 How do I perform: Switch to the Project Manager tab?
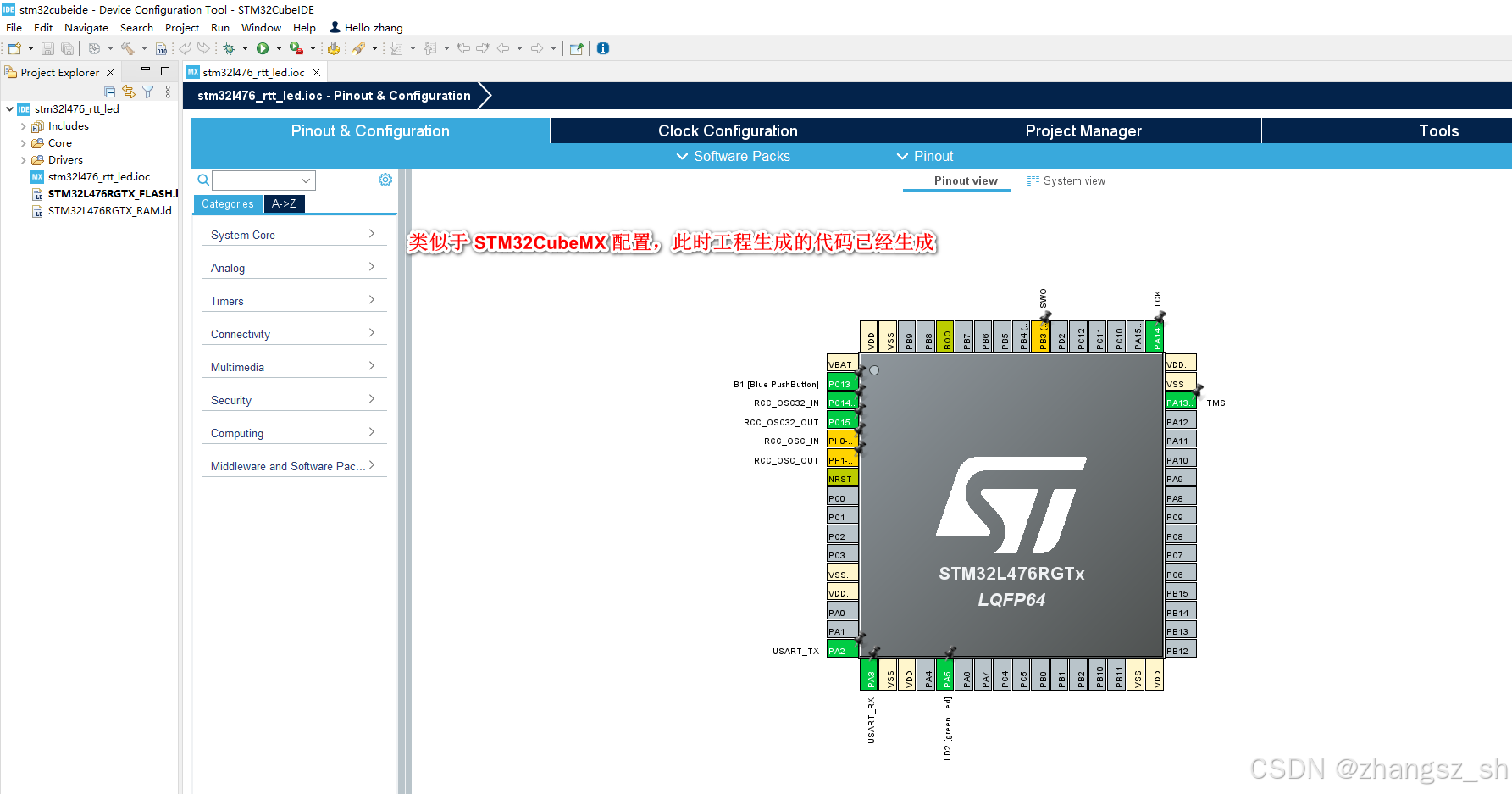(1083, 130)
